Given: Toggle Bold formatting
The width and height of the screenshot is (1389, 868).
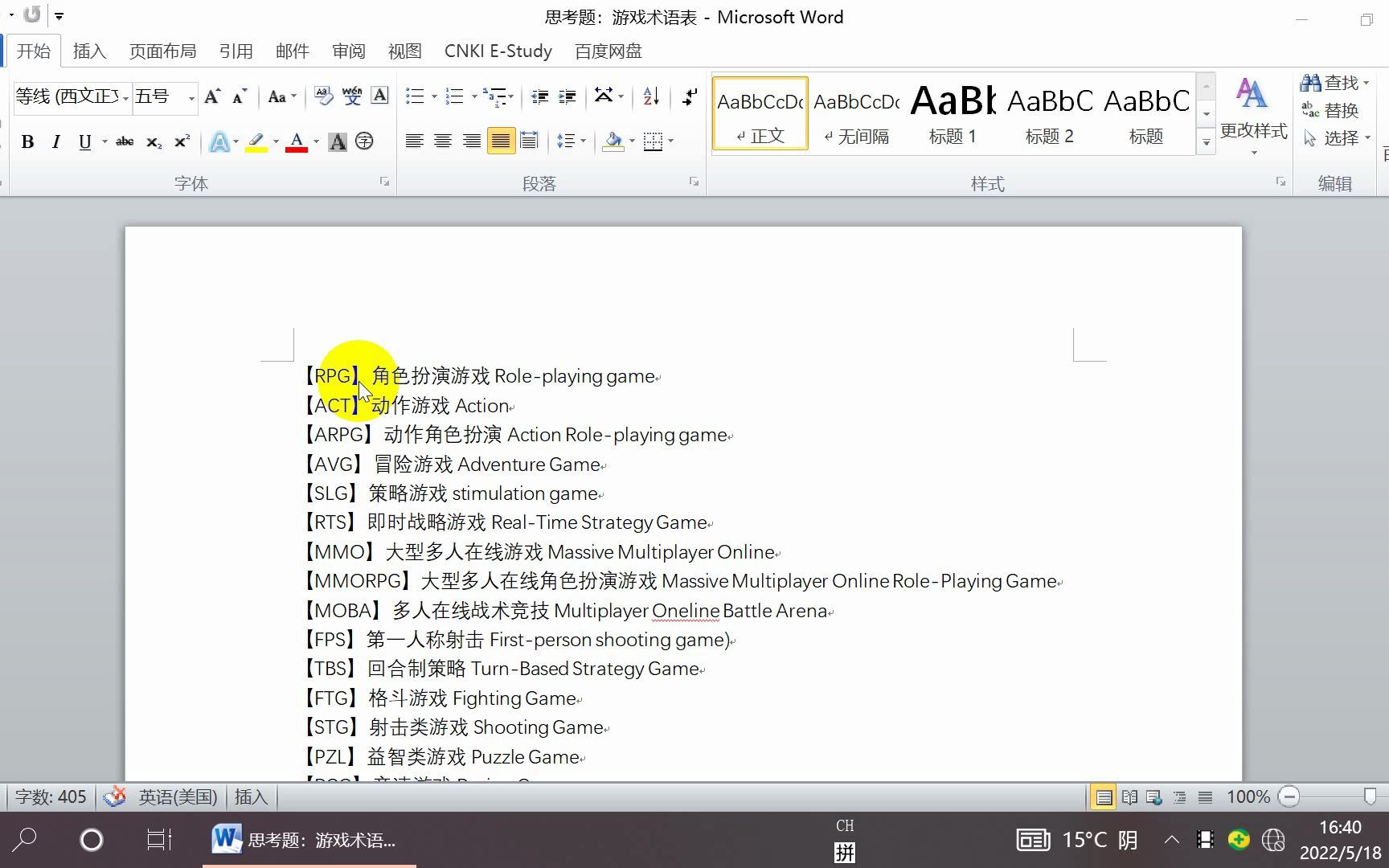Looking at the screenshot, I should coord(28,142).
